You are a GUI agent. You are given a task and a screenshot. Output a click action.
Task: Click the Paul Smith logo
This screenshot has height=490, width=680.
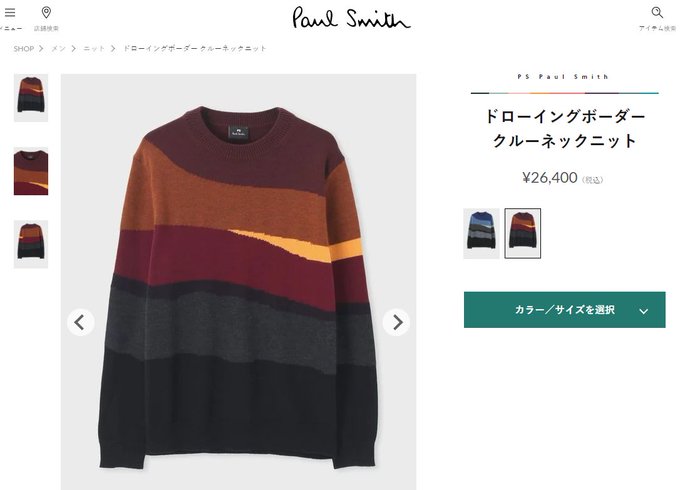click(351, 18)
